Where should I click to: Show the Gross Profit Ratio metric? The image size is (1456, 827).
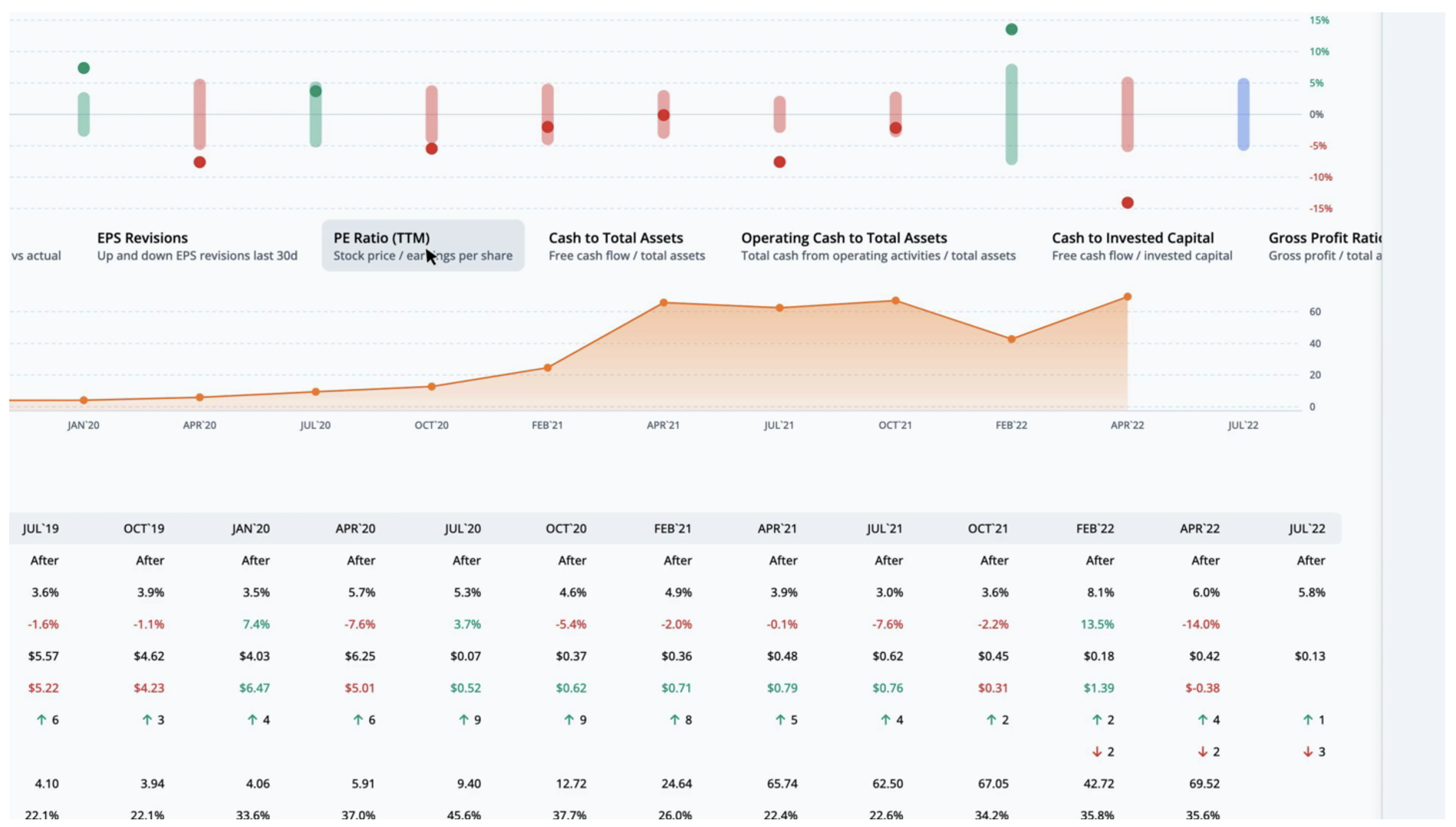1324,245
